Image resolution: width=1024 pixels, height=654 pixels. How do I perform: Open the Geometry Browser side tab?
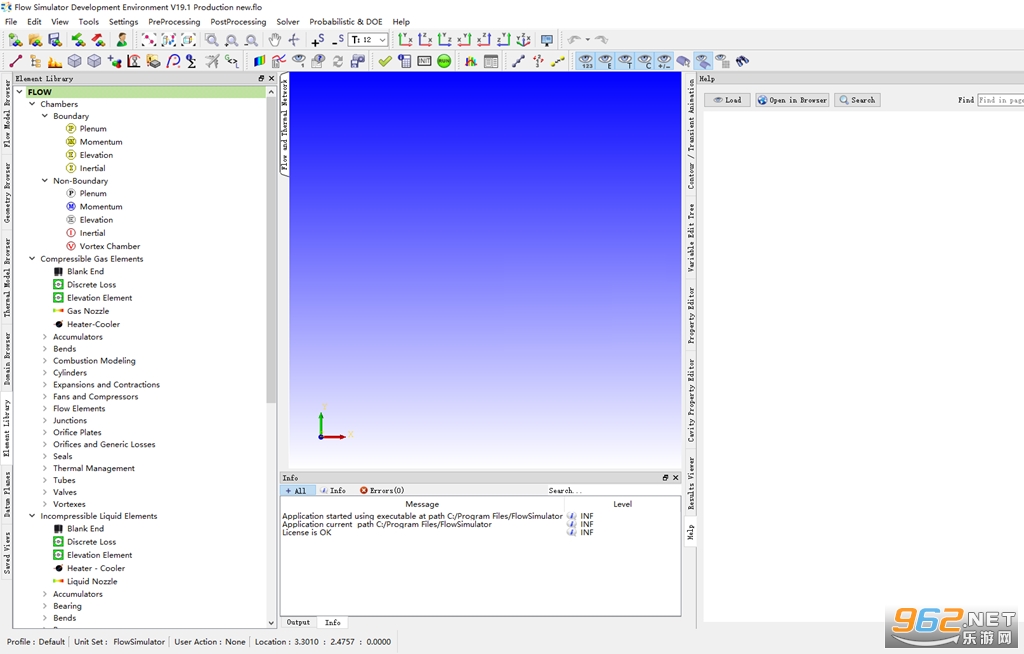click(7, 193)
